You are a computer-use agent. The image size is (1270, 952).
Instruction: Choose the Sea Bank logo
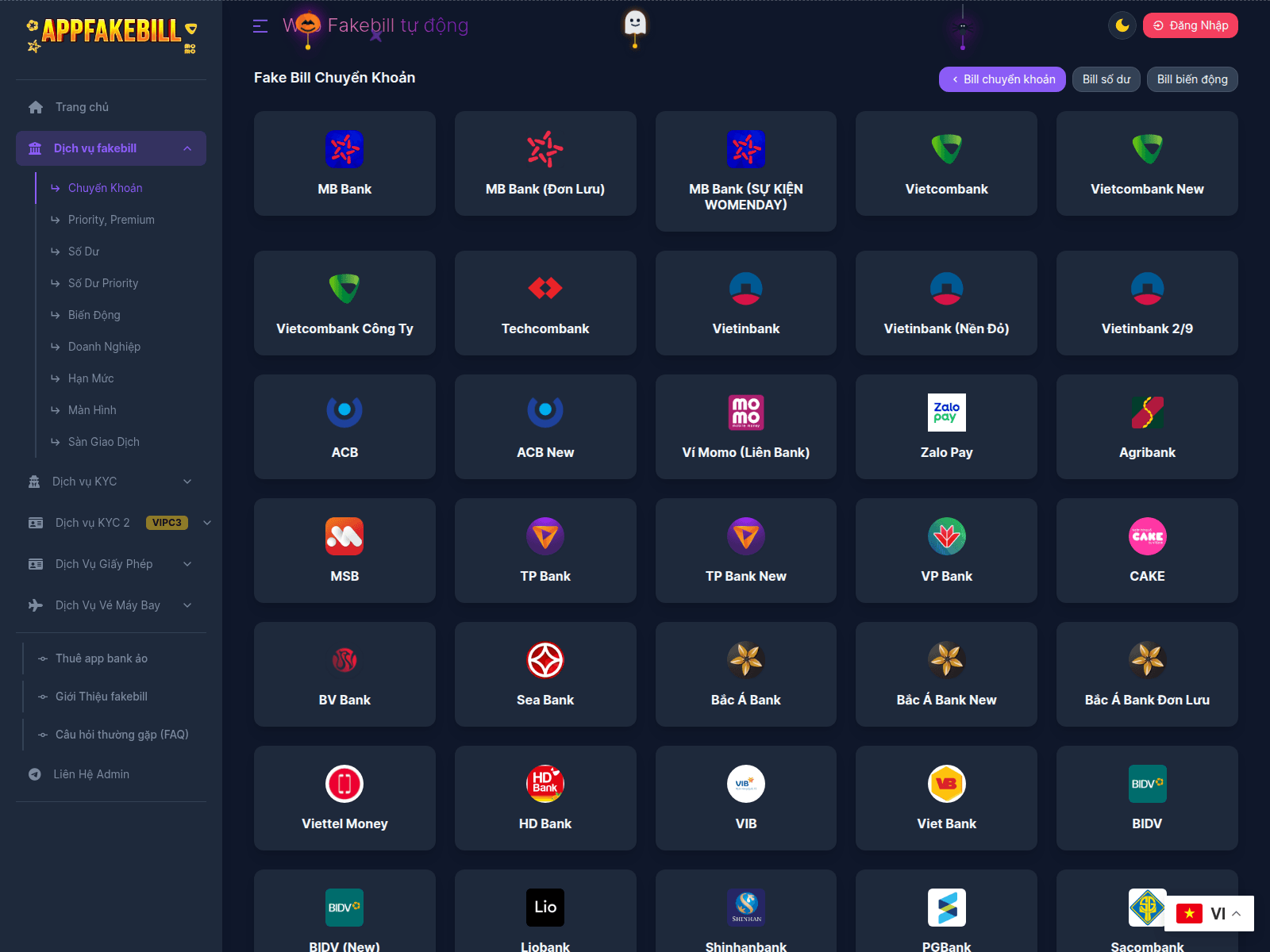tap(545, 660)
